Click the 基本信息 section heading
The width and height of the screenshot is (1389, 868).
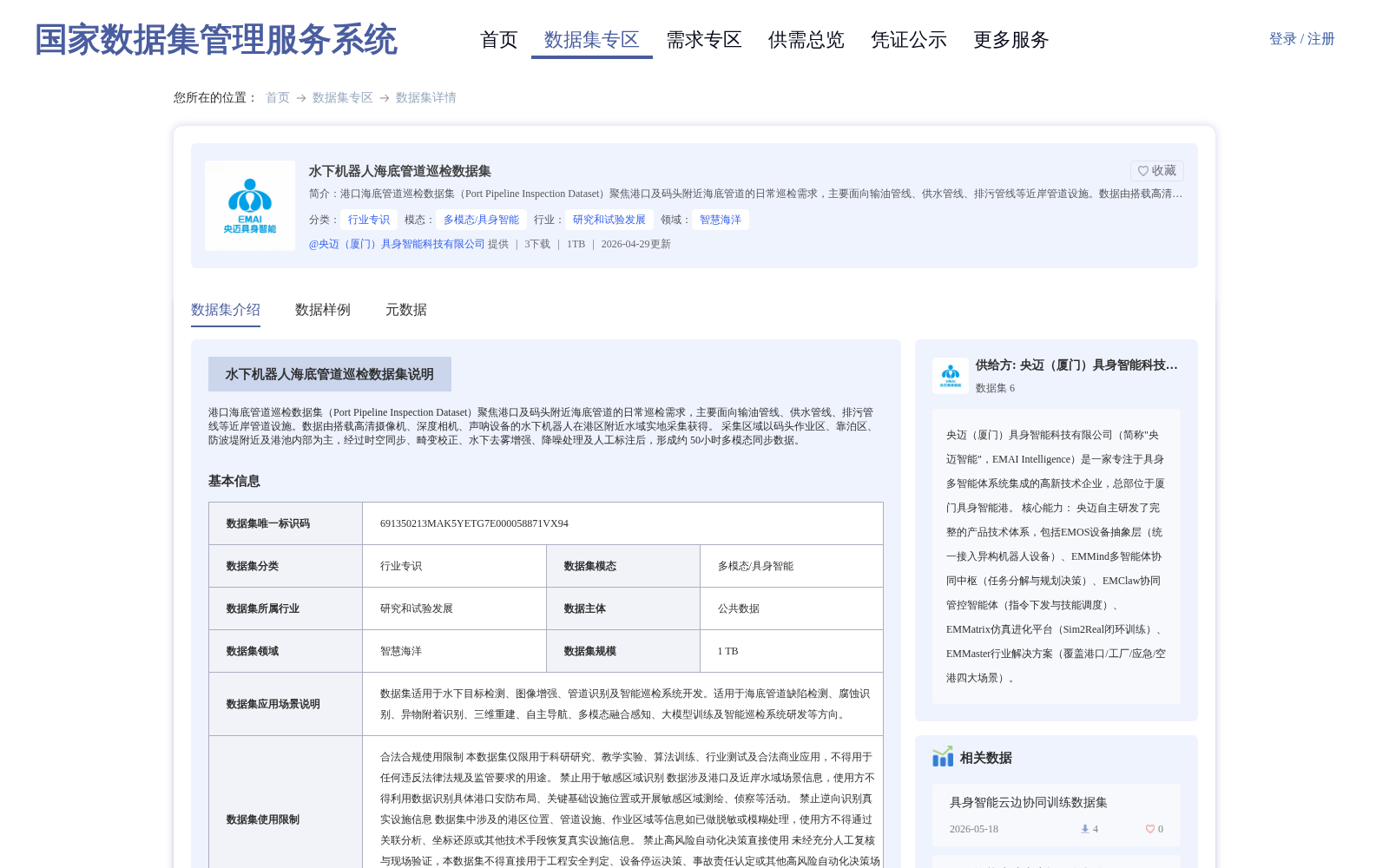pyautogui.click(x=234, y=481)
